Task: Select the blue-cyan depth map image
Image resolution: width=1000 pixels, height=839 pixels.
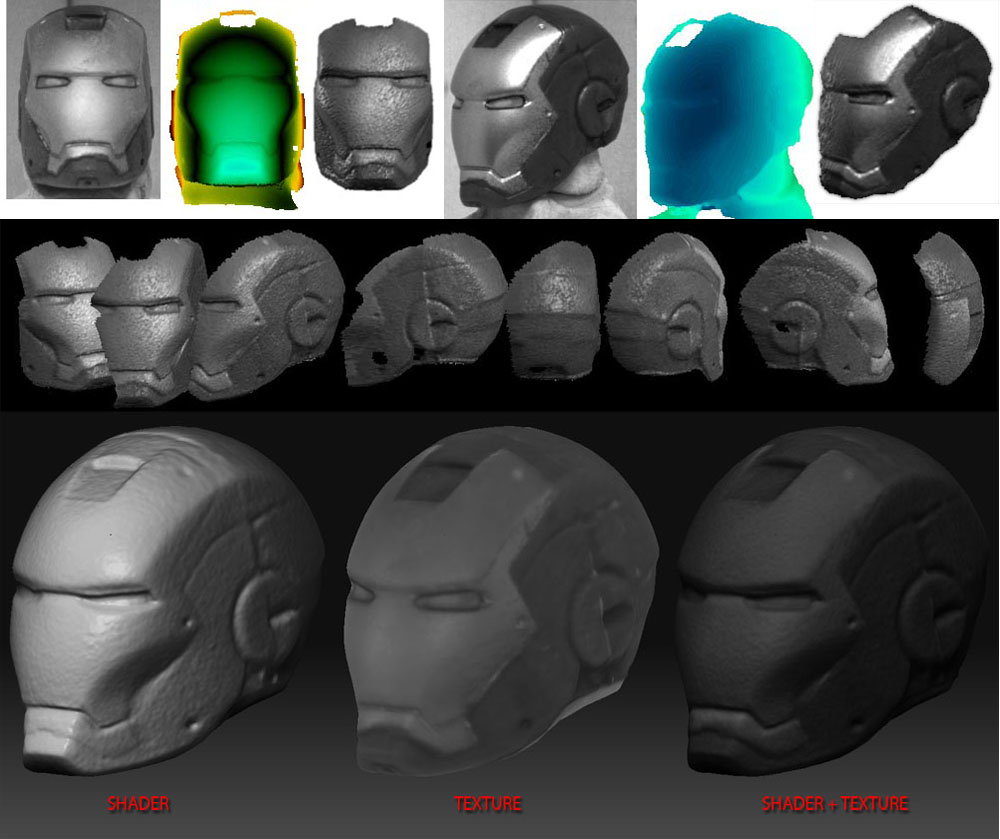Action: 727,116
